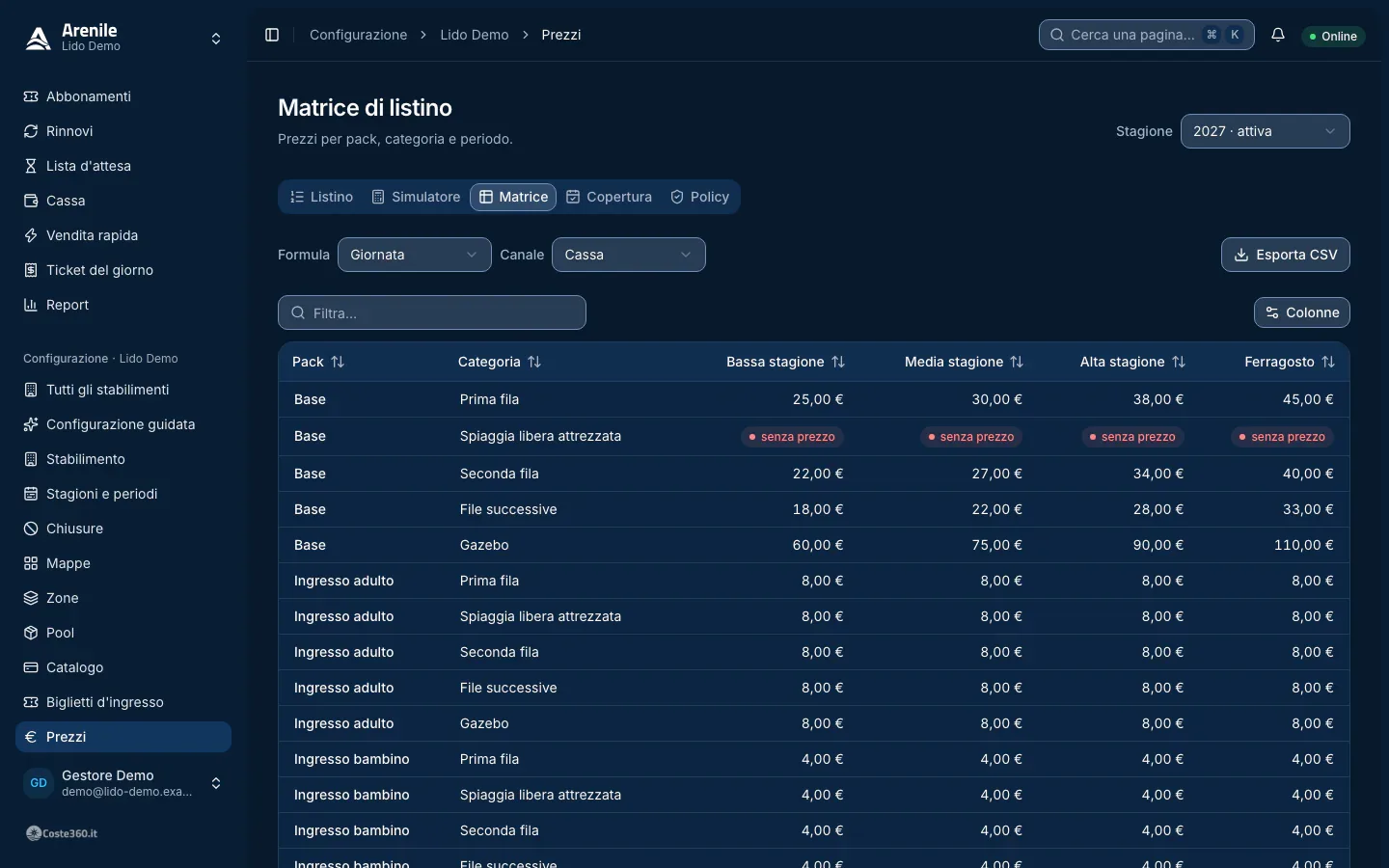Click the Filtra input field
The width and height of the screenshot is (1389, 868).
coord(432,312)
